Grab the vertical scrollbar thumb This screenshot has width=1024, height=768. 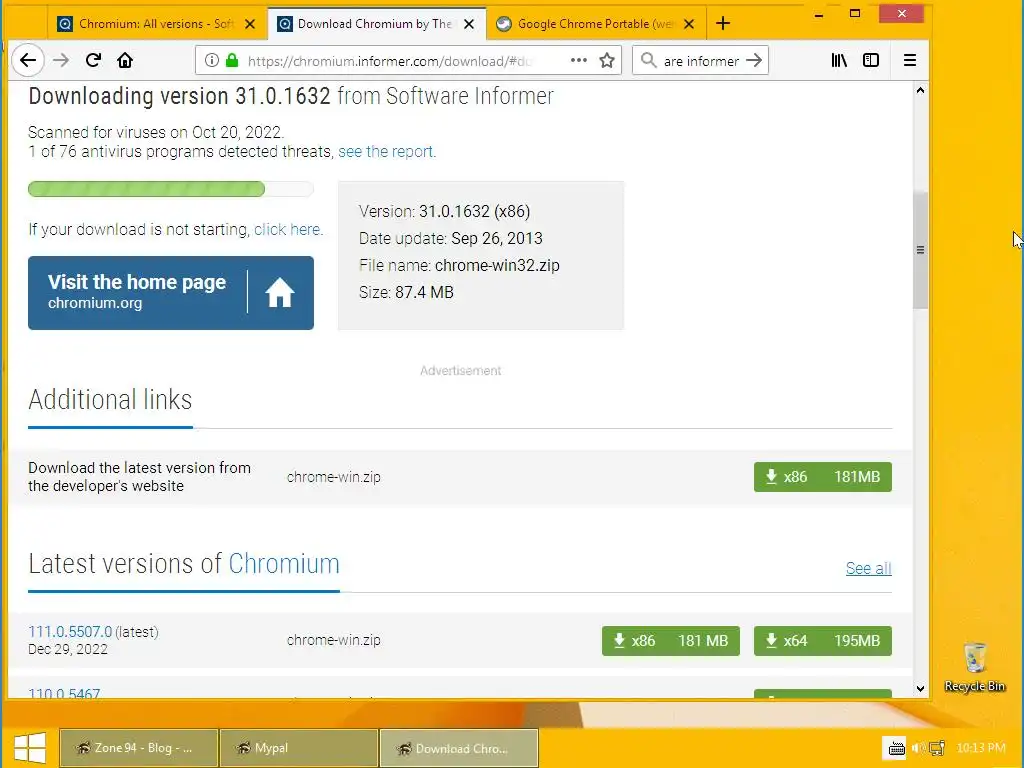[x=920, y=249]
